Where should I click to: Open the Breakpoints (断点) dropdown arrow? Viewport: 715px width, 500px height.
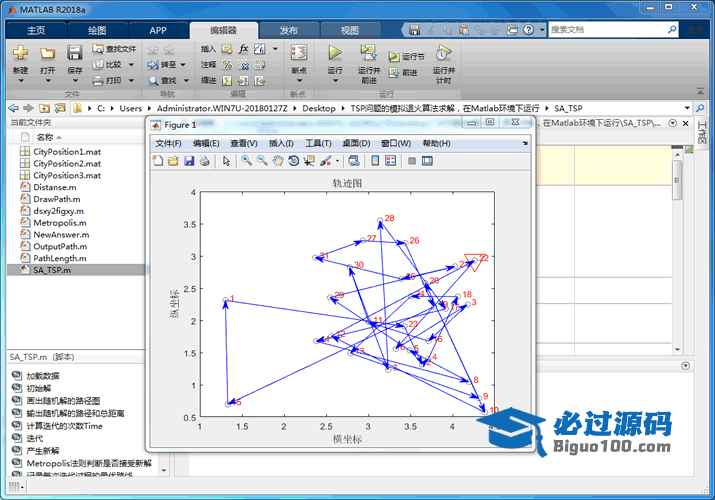pyautogui.click(x=299, y=81)
